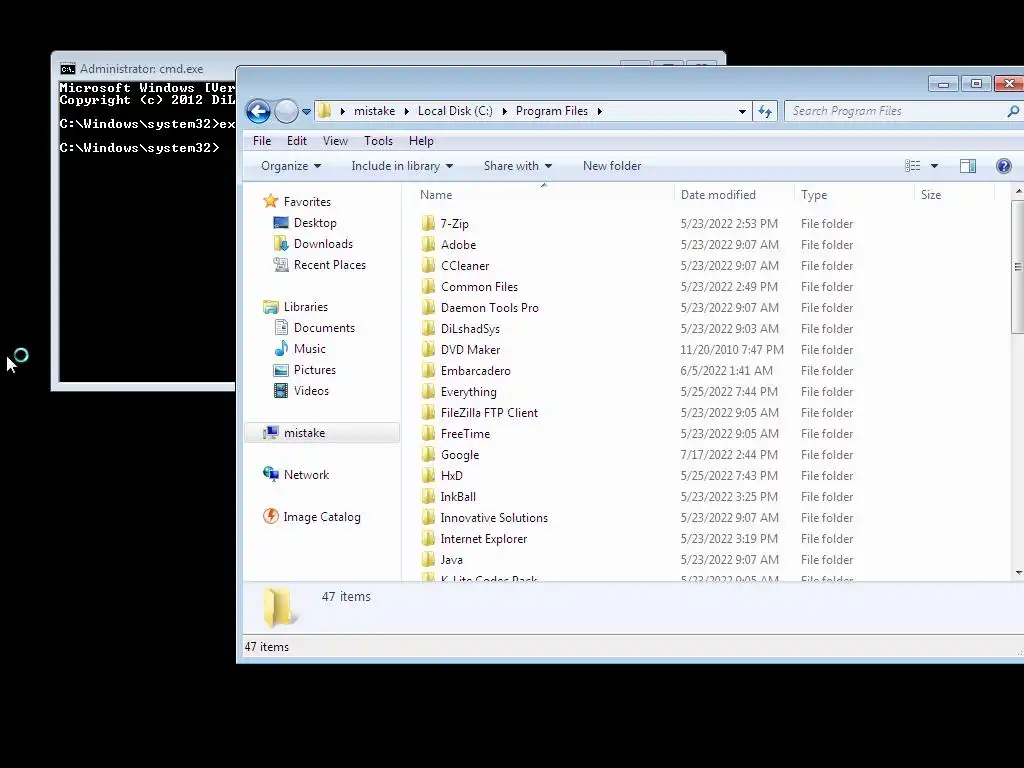Click the New folder button
The height and width of the screenshot is (768, 1024).
click(612, 166)
